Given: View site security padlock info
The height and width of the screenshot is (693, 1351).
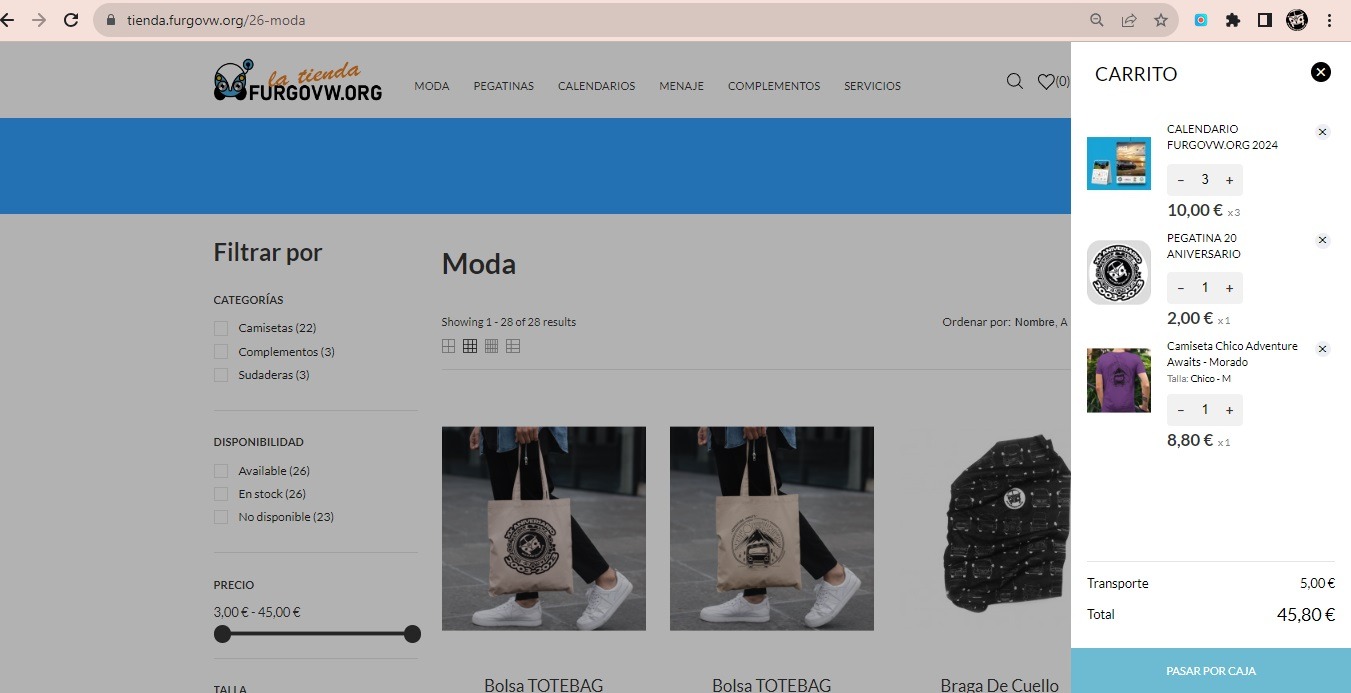Looking at the screenshot, I should point(110,20).
